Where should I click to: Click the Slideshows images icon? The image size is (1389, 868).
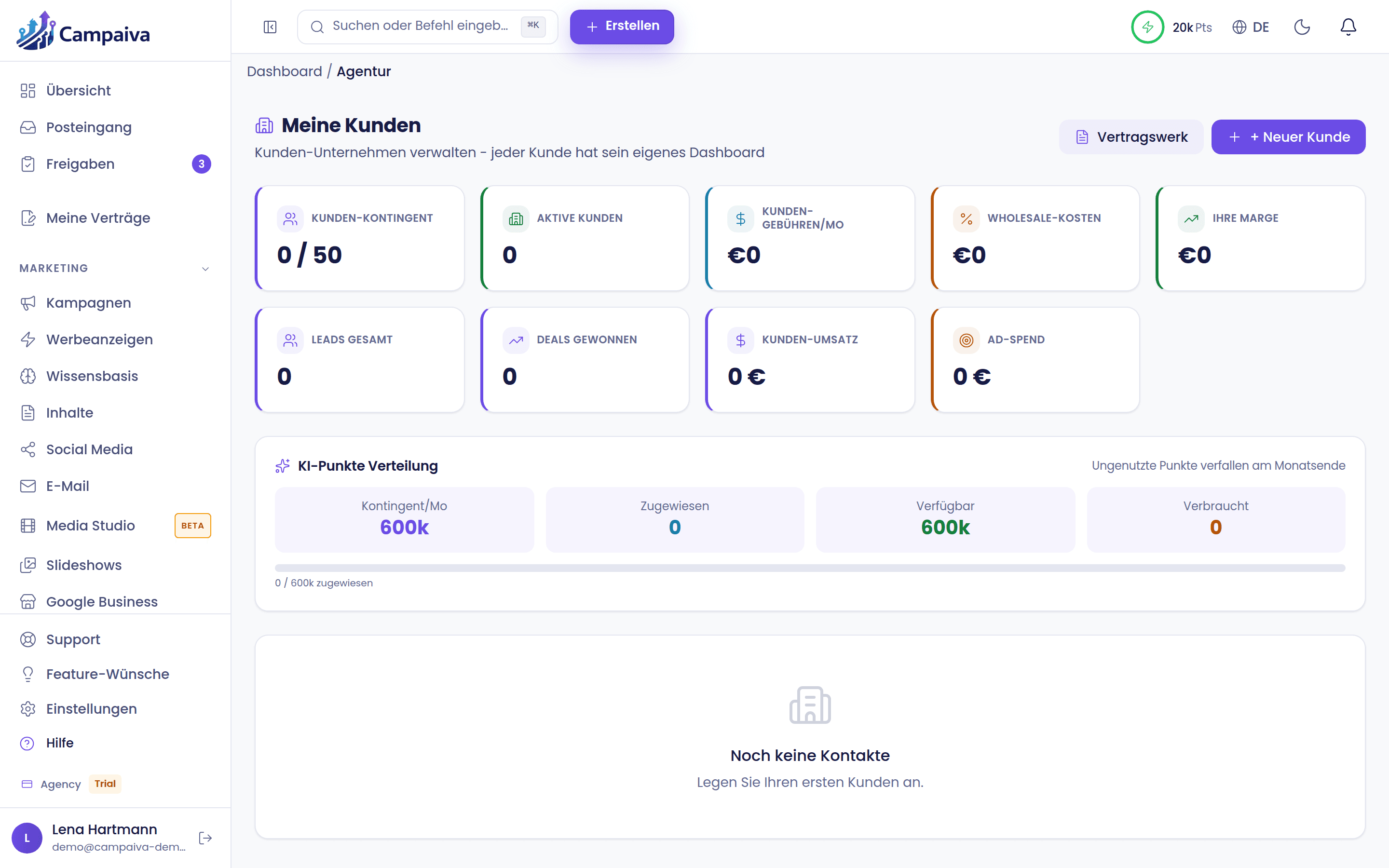[x=27, y=566]
